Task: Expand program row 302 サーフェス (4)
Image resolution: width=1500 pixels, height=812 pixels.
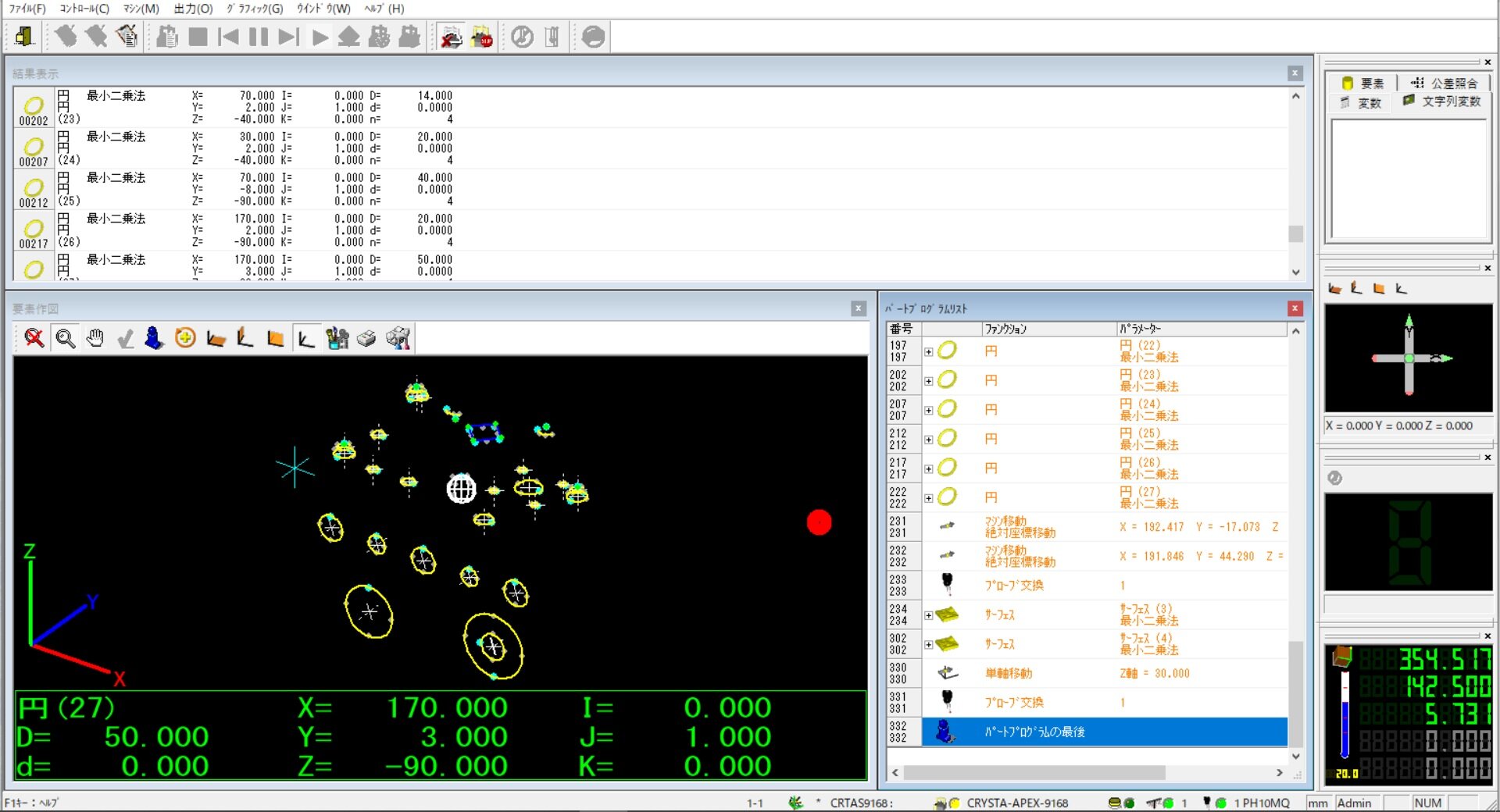Action: click(x=929, y=645)
